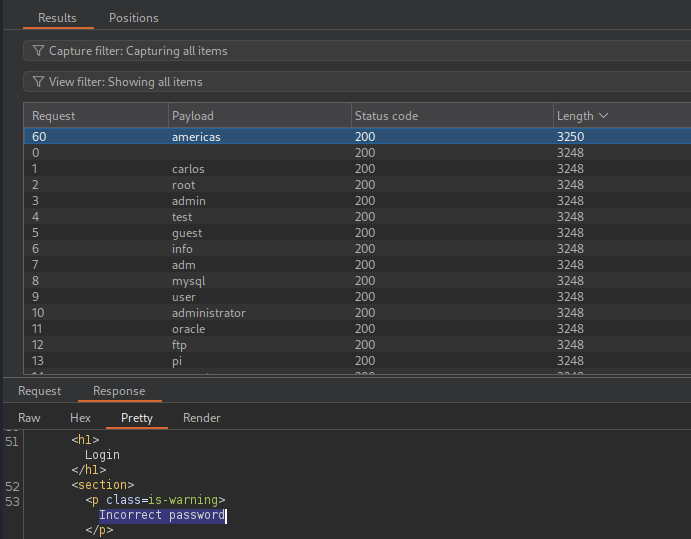Select the row with payload ftp
The height and width of the screenshot is (539, 691).
(x=357, y=345)
